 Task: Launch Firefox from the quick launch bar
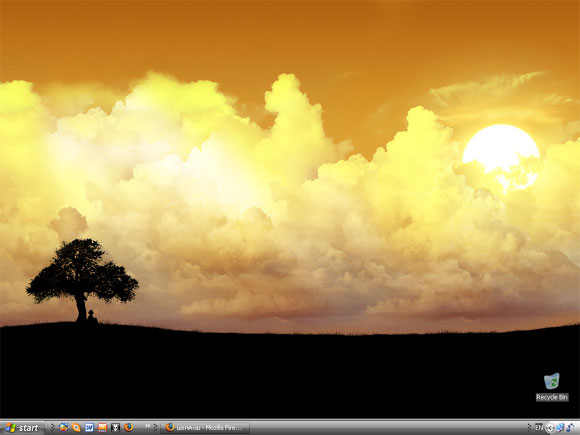(x=129, y=427)
